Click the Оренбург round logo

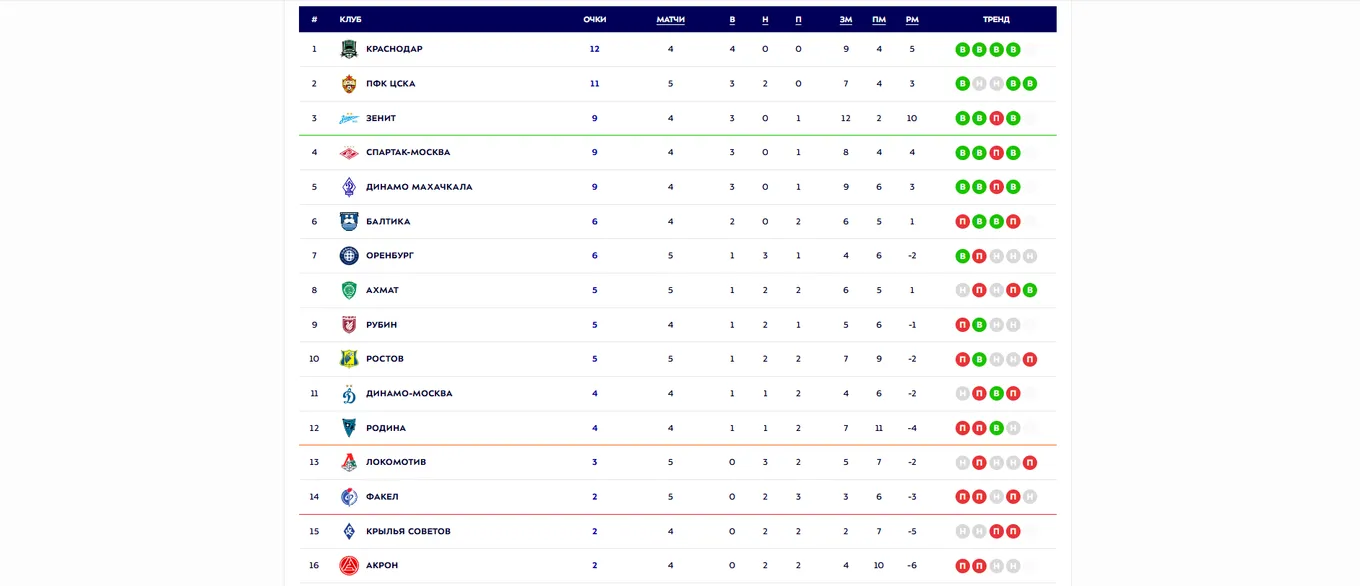[349, 256]
